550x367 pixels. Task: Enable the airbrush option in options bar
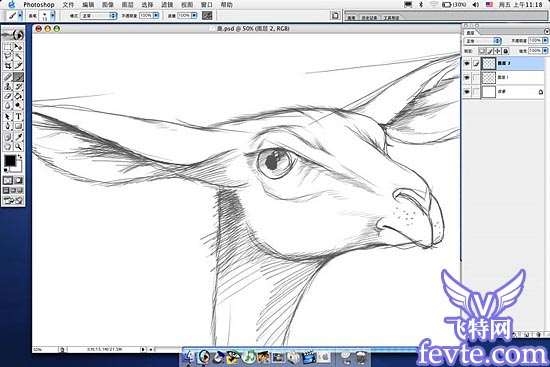[207, 15]
